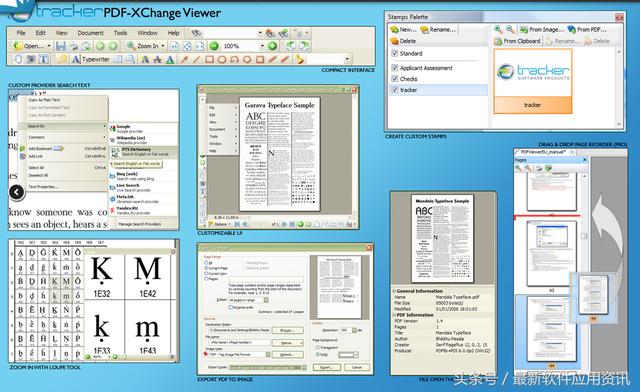The height and width of the screenshot is (392, 640).
Task: Select the Hand tool
Action: [x=18, y=59]
